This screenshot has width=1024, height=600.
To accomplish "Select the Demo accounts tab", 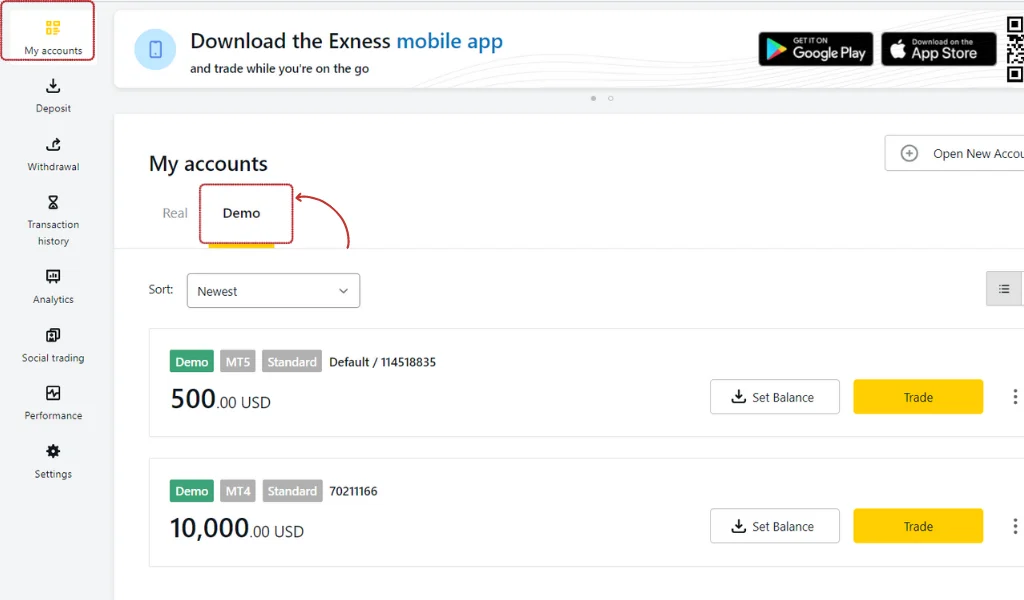I will click(241, 213).
